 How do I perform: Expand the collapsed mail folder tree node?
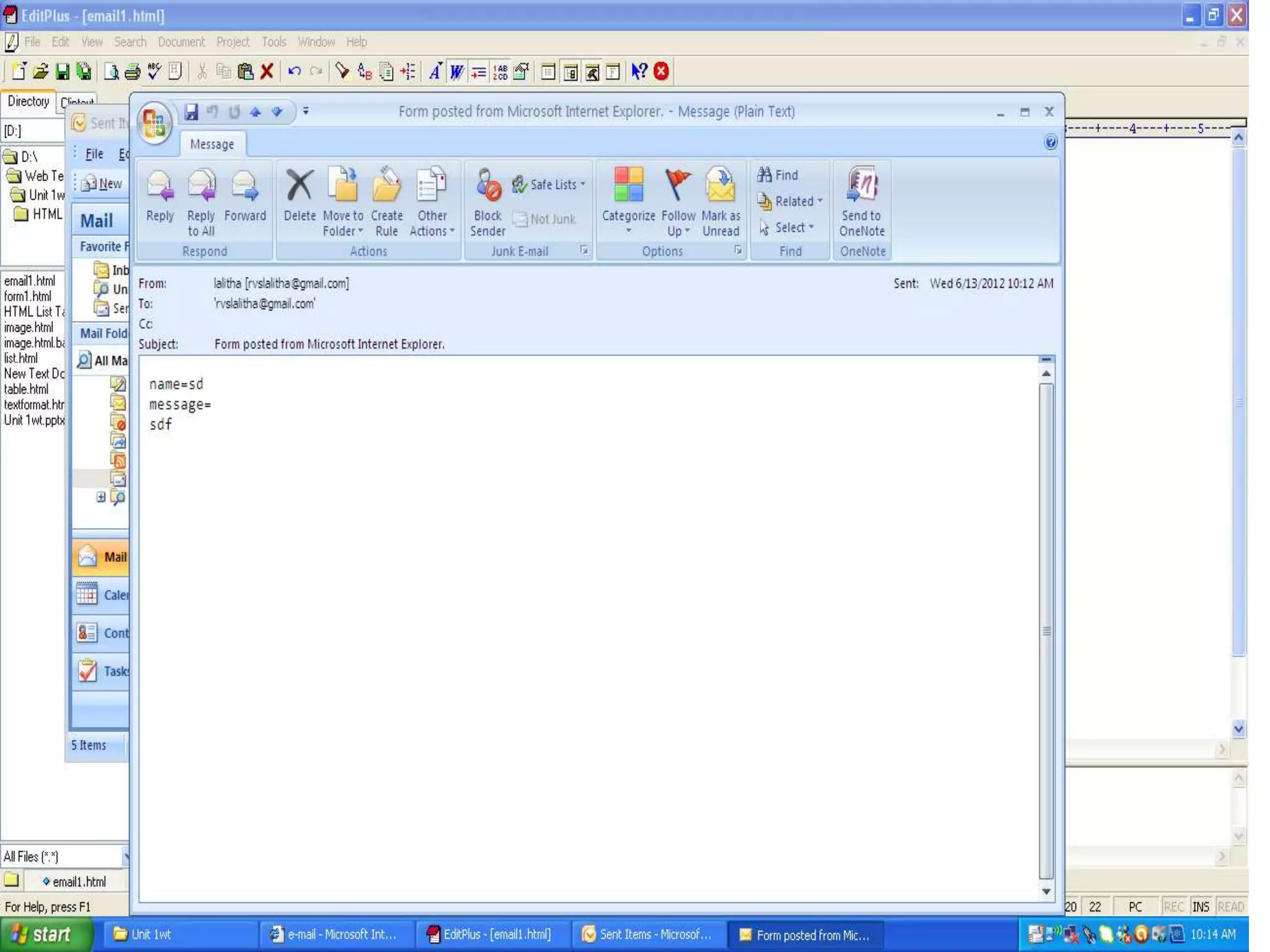coord(101,497)
